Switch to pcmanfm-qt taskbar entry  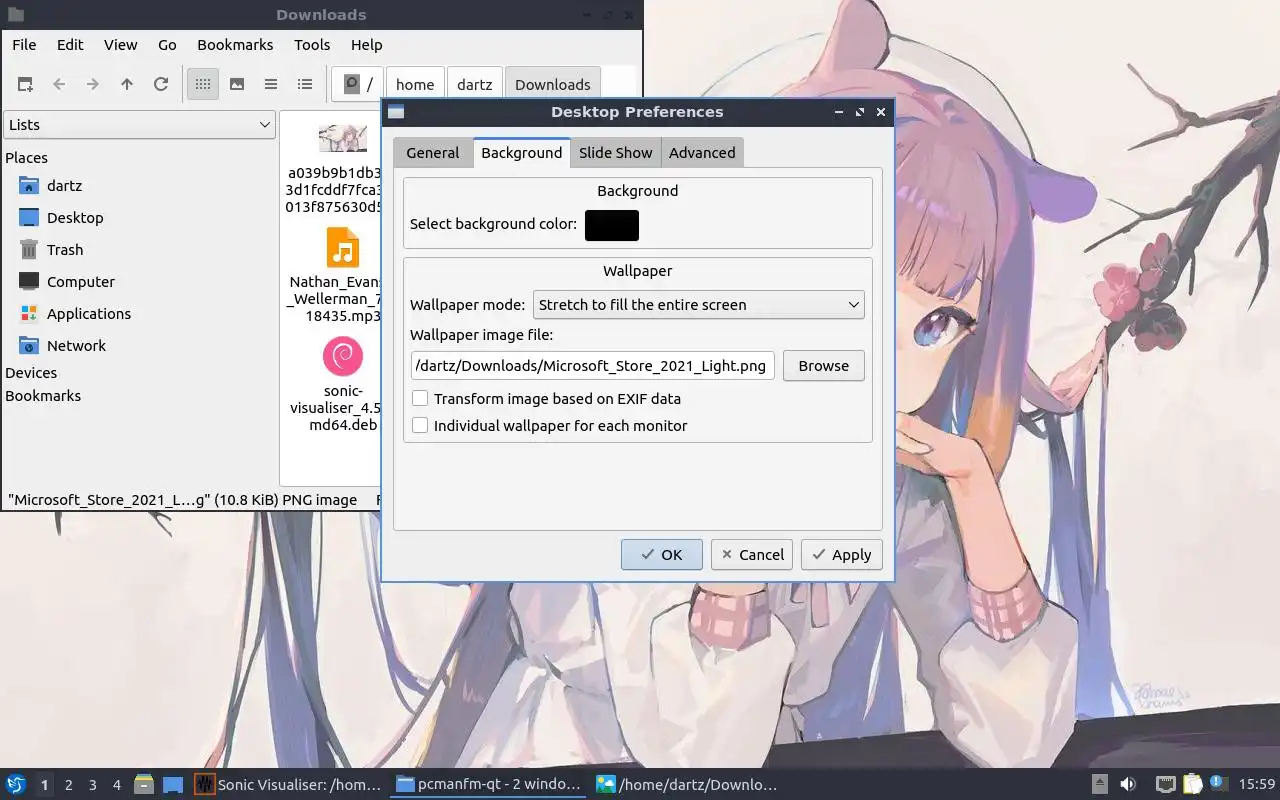click(x=489, y=785)
